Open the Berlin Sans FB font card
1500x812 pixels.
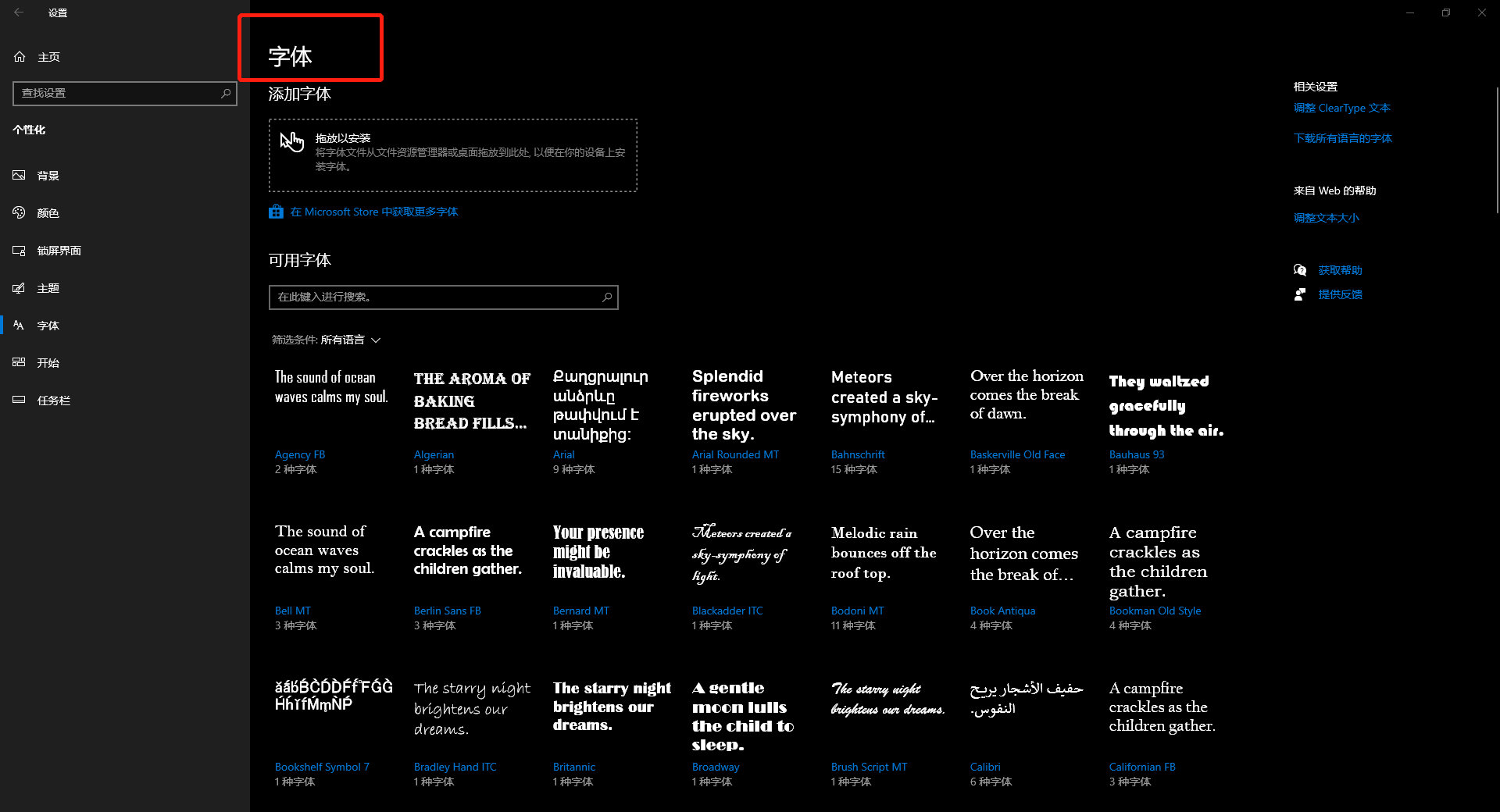click(x=471, y=578)
